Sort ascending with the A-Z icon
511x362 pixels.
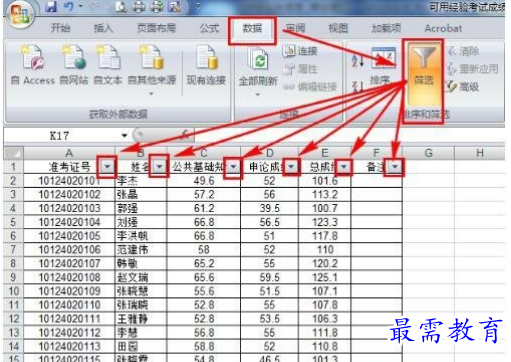pos(357,60)
